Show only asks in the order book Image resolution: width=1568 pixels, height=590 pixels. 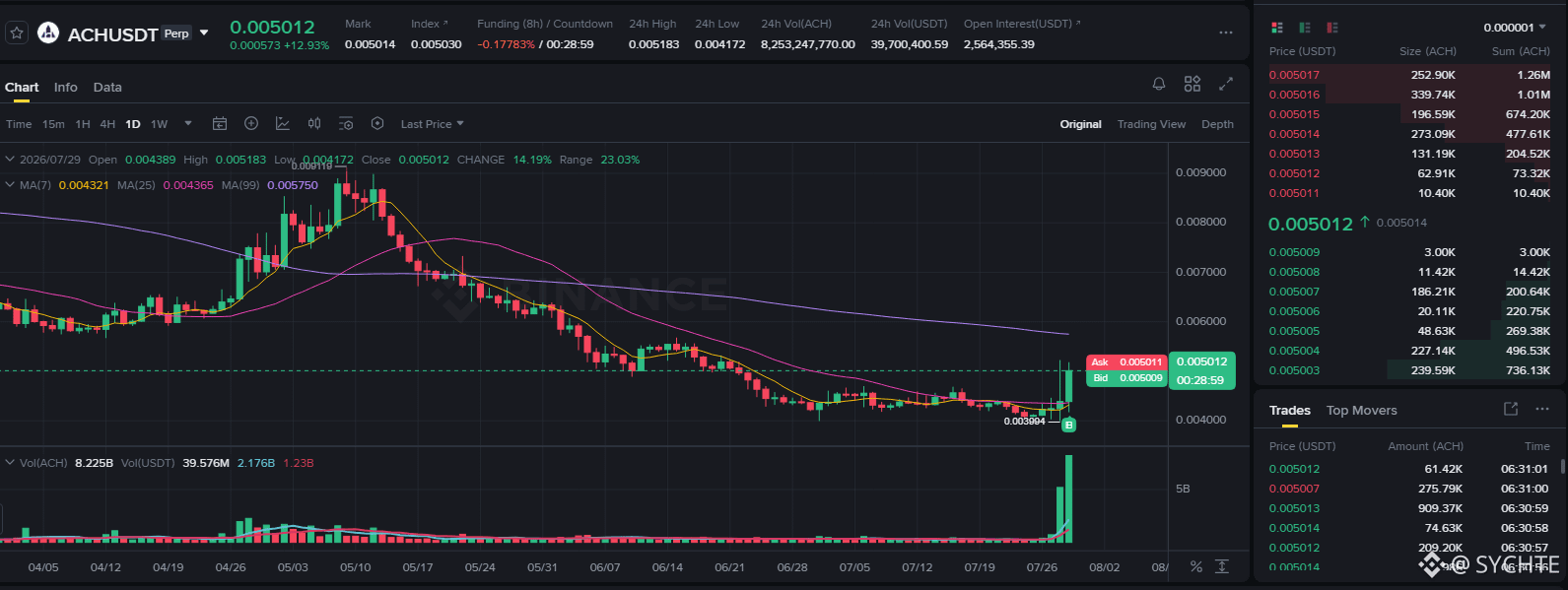[1332, 28]
